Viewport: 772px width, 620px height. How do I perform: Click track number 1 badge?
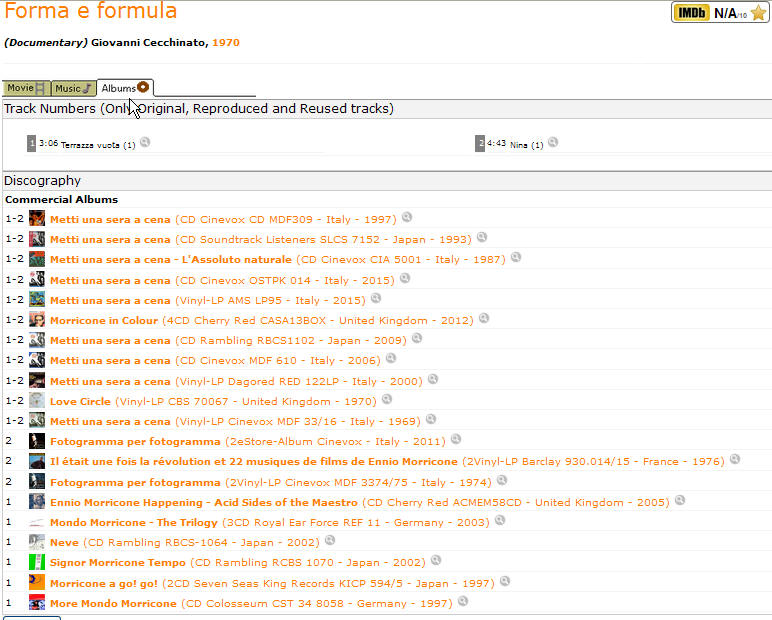(x=32, y=143)
